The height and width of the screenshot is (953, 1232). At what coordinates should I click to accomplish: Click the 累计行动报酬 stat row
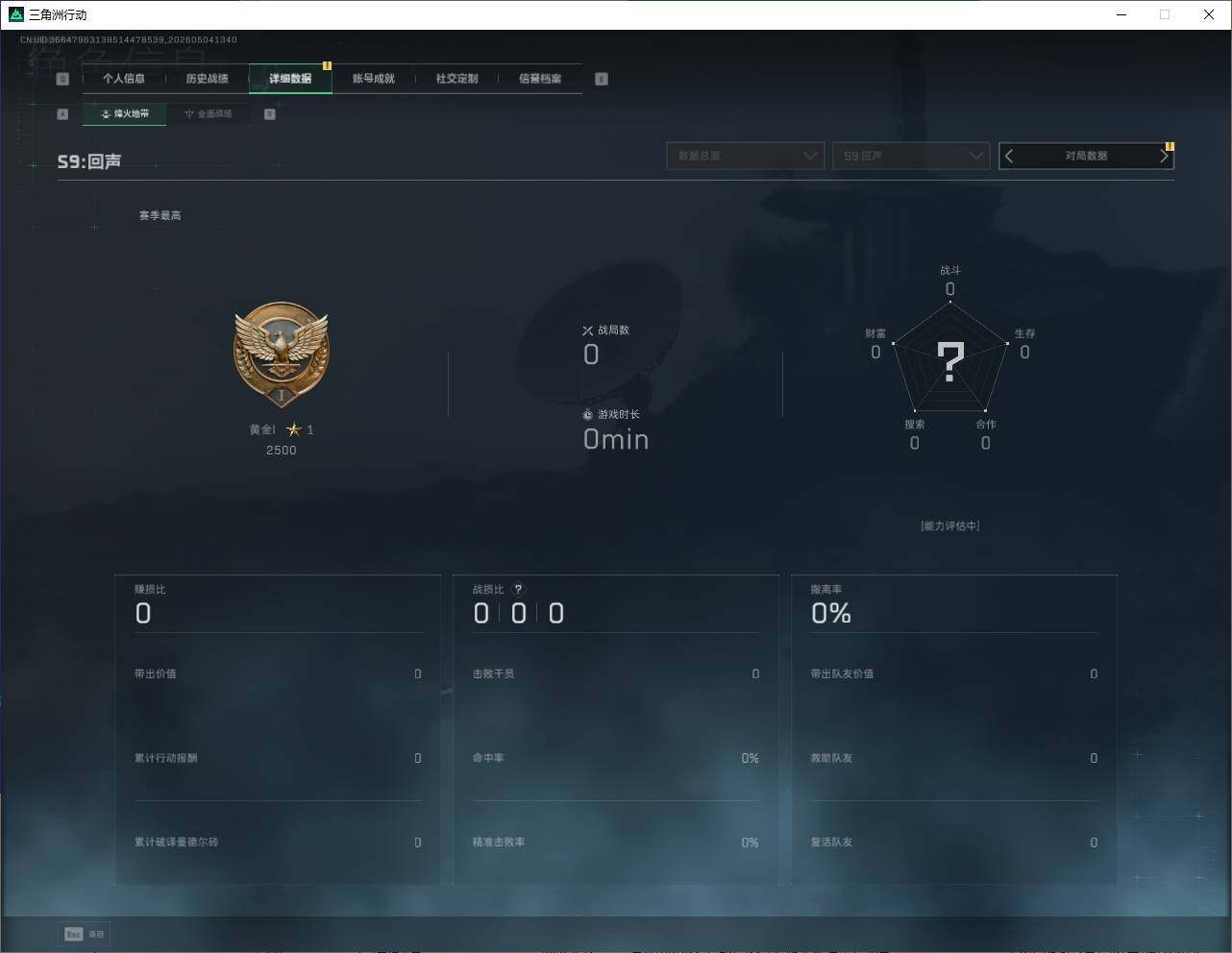[278, 759]
